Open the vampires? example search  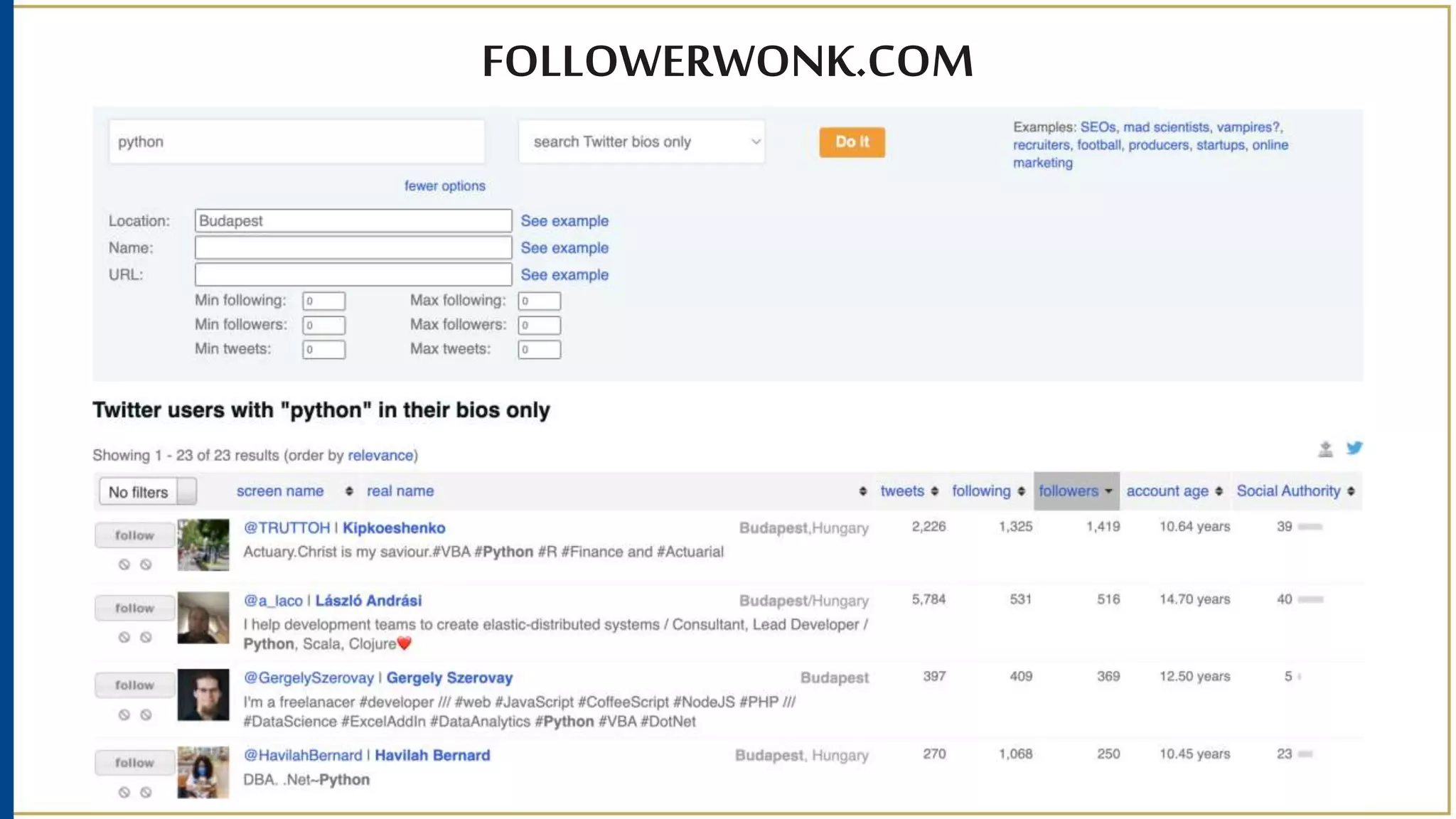pos(1249,127)
